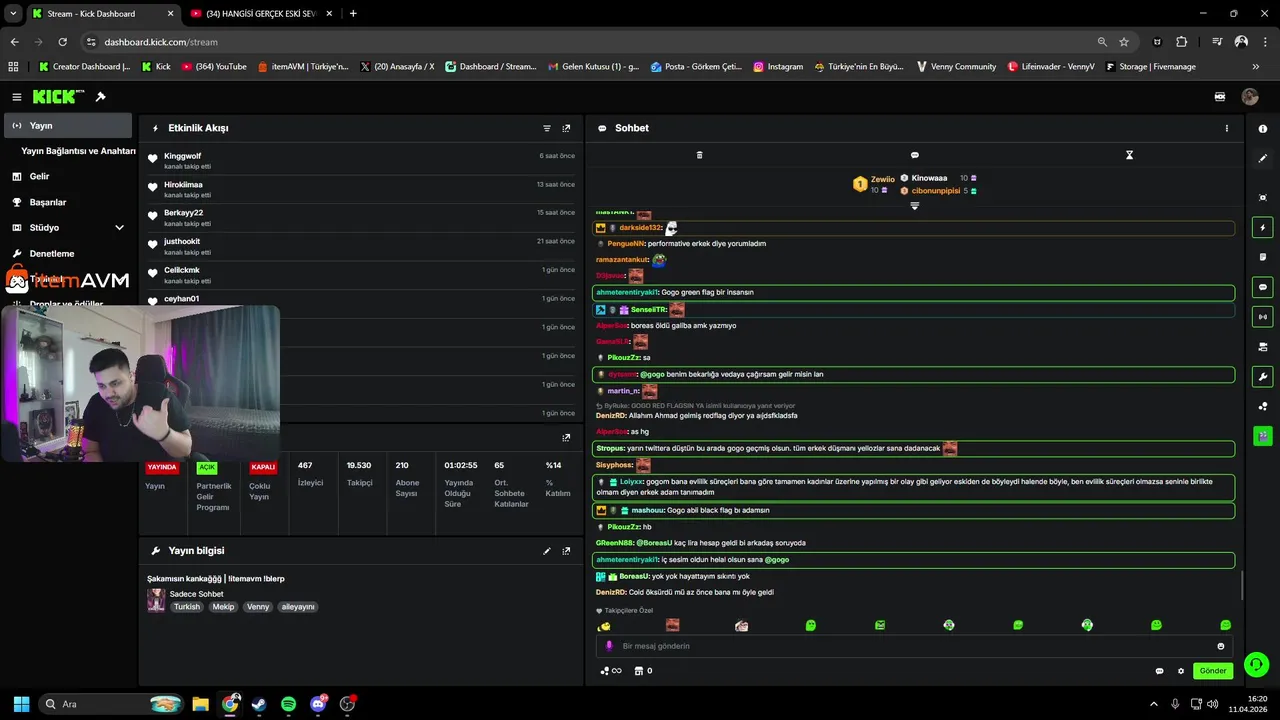The image size is (1280, 720).
Task: Click info icon in right toolbar
Action: (x=1263, y=129)
